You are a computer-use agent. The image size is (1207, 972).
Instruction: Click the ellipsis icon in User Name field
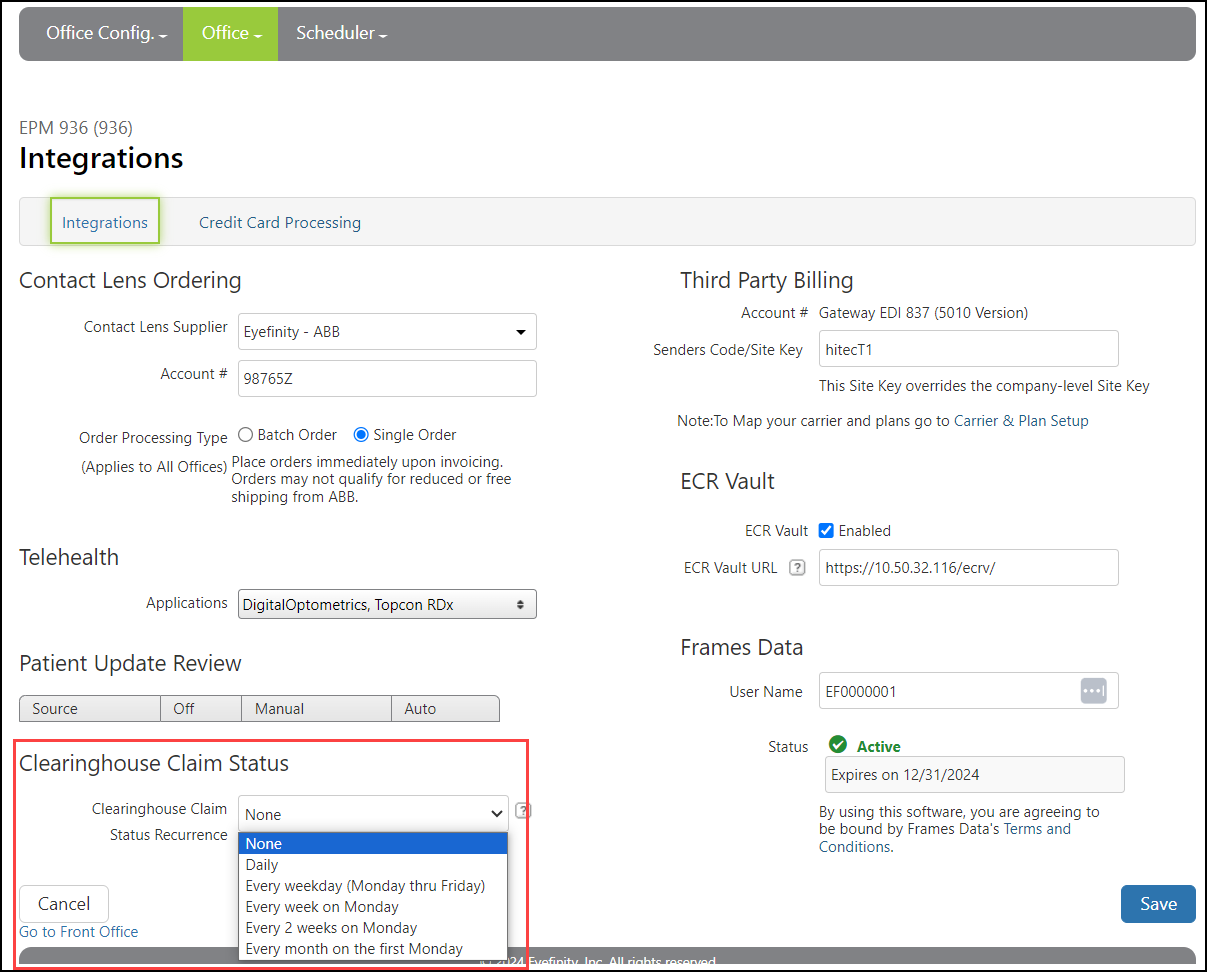point(1093,691)
